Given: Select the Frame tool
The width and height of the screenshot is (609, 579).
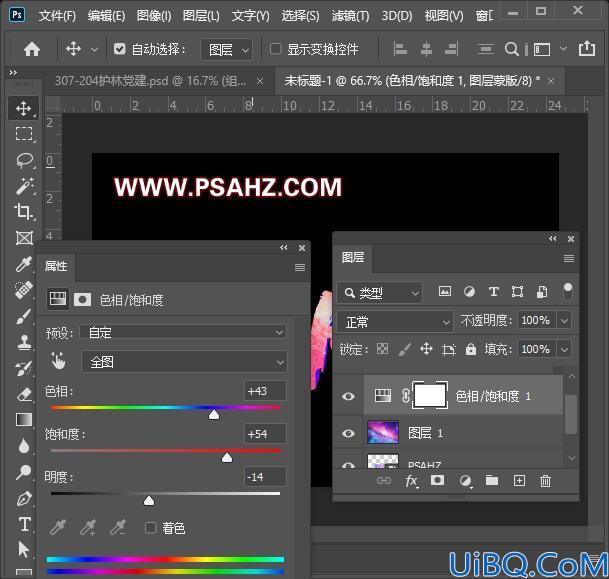Looking at the screenshot, I should 24,238.
